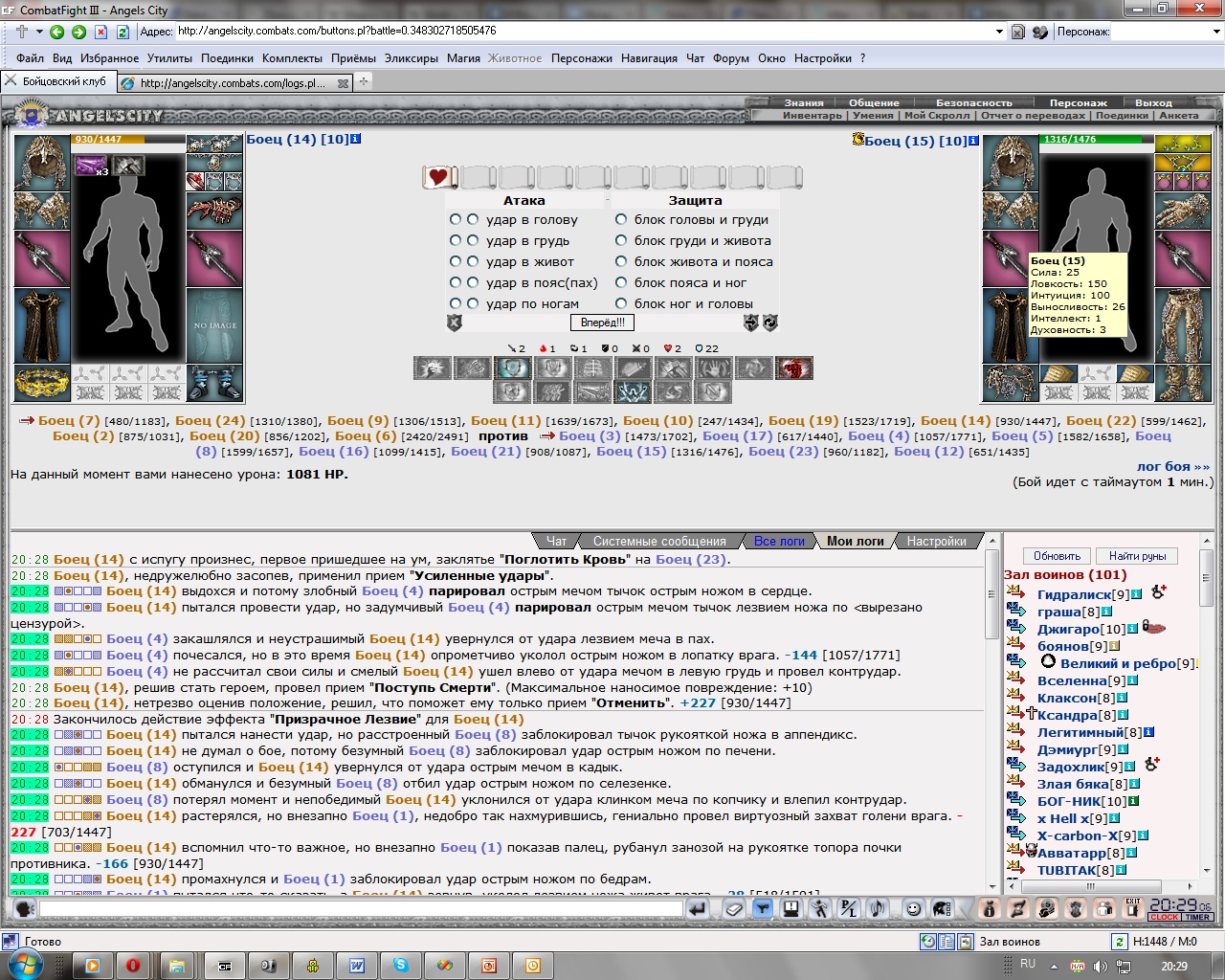Click the EXIT door icon at bottom right
Screen dimensions: 1225x980
tap(1133, 909)
